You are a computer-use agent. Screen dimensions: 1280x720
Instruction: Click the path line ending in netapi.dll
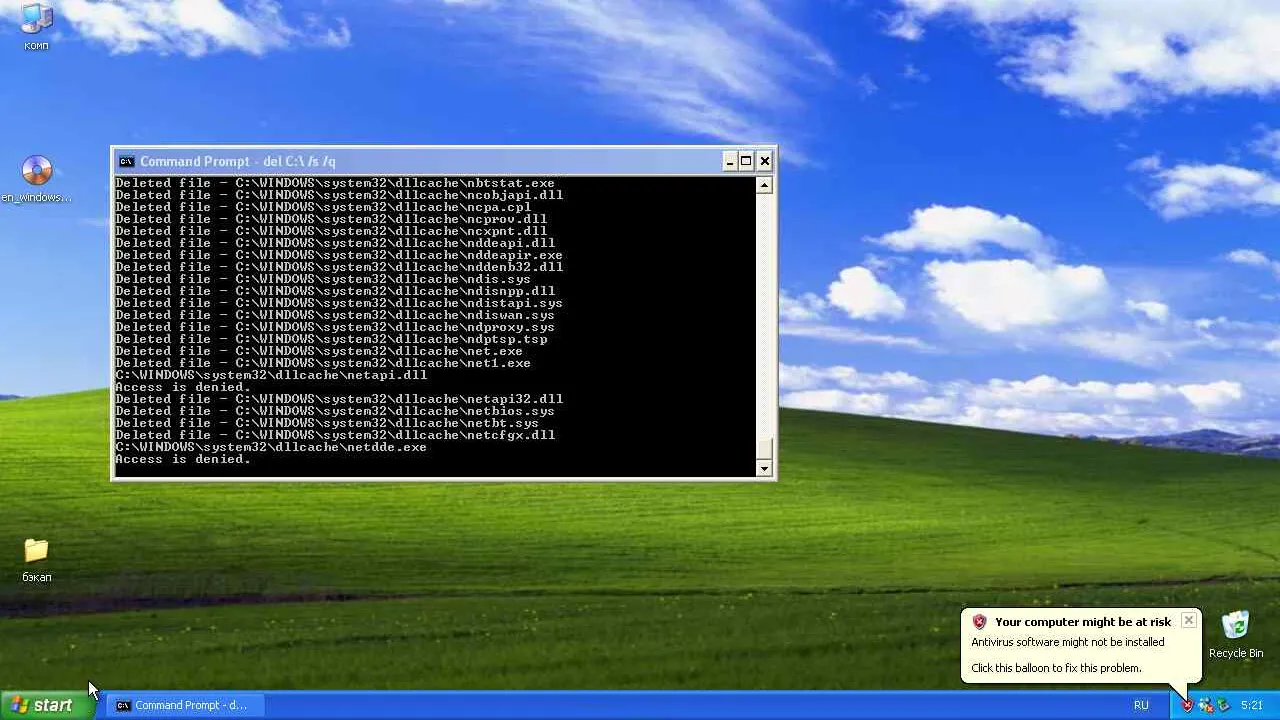pyautogui.click(x=271, y=375)
